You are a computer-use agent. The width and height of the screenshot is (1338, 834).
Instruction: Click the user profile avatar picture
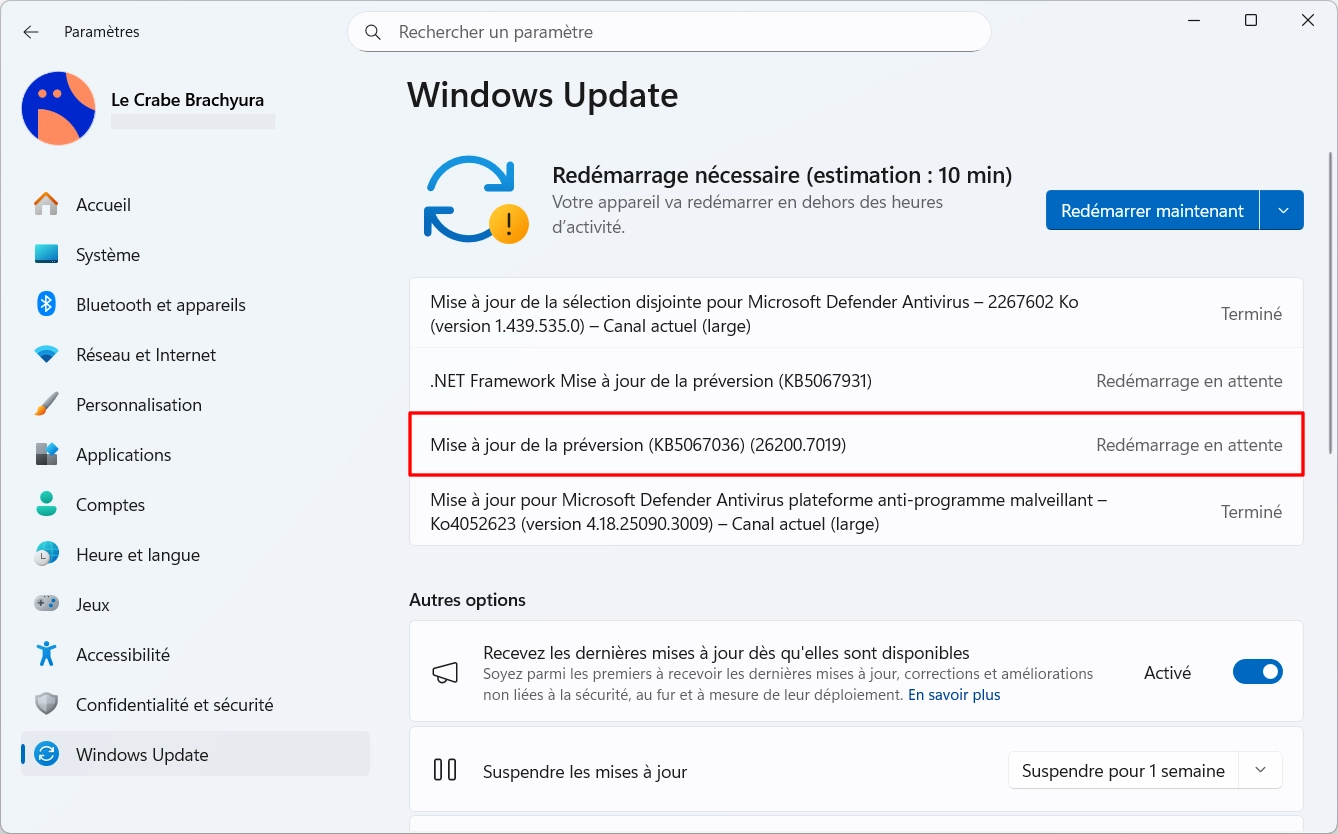[58, 108]
